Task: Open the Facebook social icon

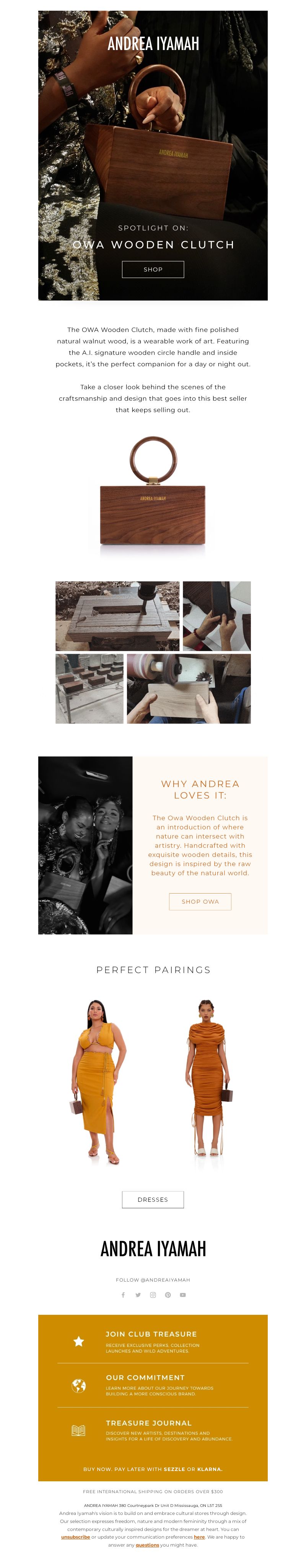Action: click(123, 1295)
